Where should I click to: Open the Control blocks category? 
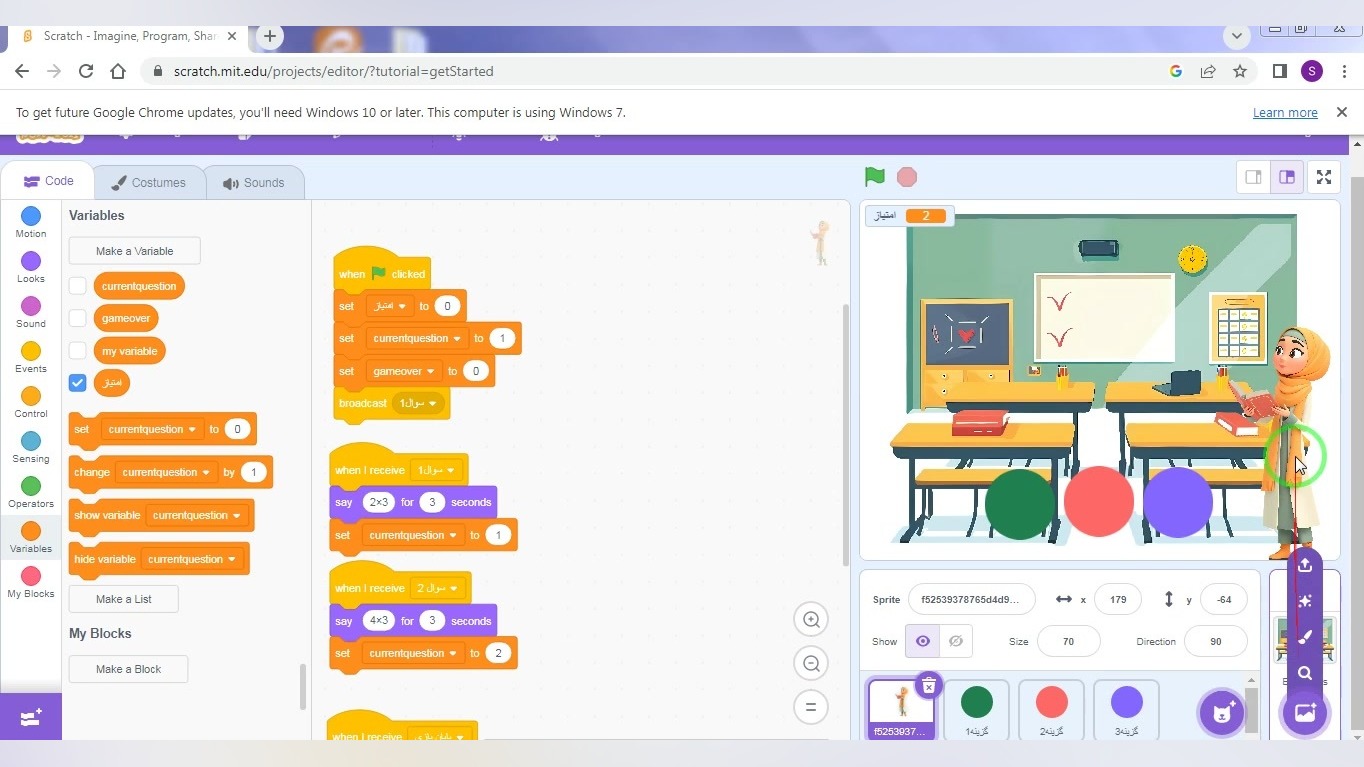tap(31, 403)
